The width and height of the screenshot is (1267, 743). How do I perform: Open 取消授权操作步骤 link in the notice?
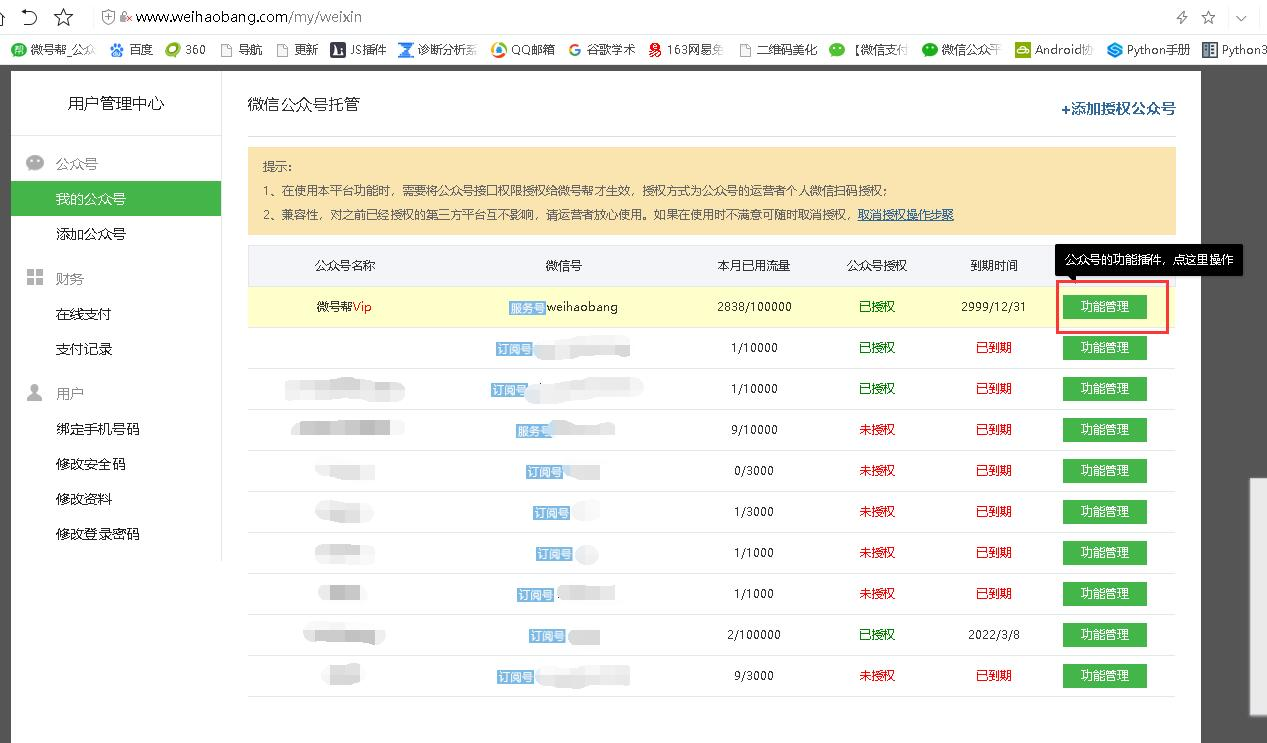906,215
